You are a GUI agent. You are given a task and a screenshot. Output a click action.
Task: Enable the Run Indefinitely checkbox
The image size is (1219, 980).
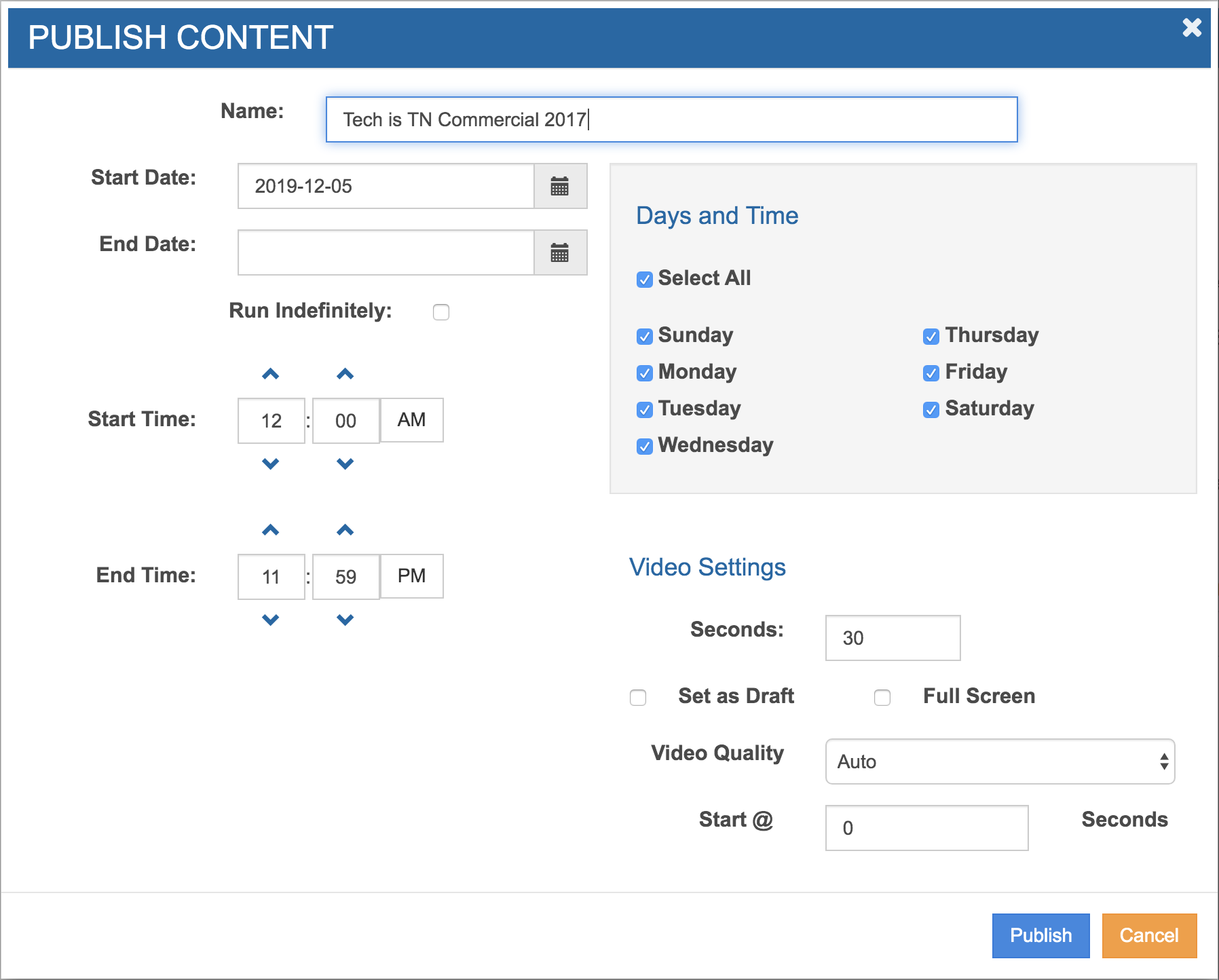(441, 312)
